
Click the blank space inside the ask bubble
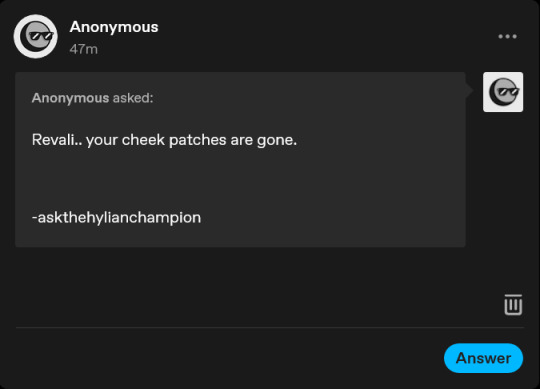241,179
